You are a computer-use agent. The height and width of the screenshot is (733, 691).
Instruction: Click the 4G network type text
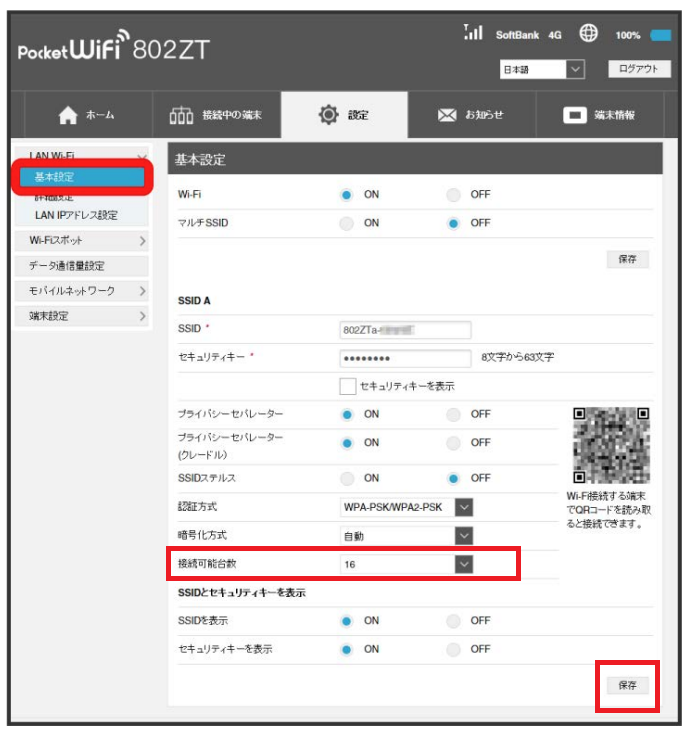point(555,35)
